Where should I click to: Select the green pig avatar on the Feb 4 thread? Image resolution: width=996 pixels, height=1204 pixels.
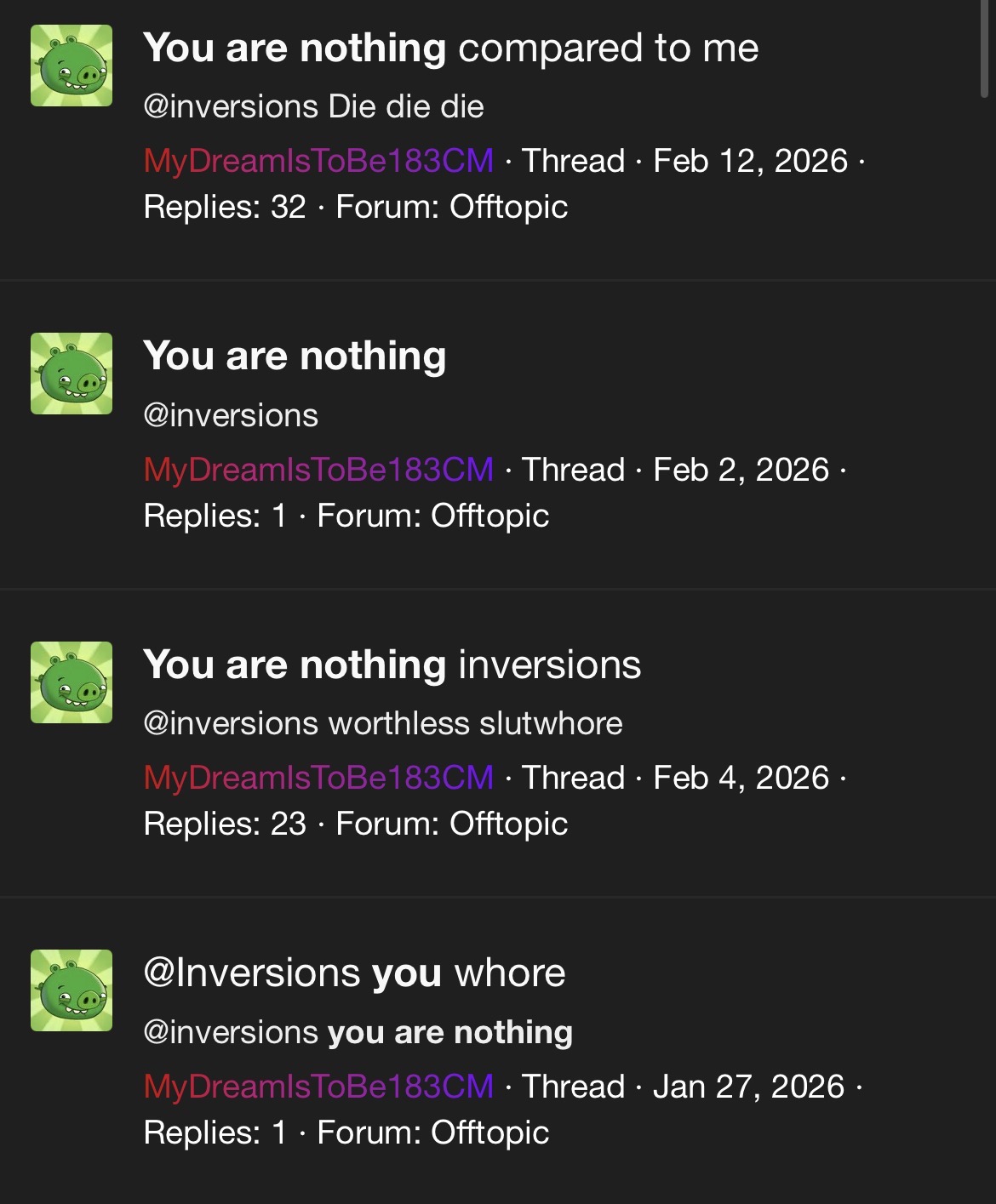[x=72, y=682]
